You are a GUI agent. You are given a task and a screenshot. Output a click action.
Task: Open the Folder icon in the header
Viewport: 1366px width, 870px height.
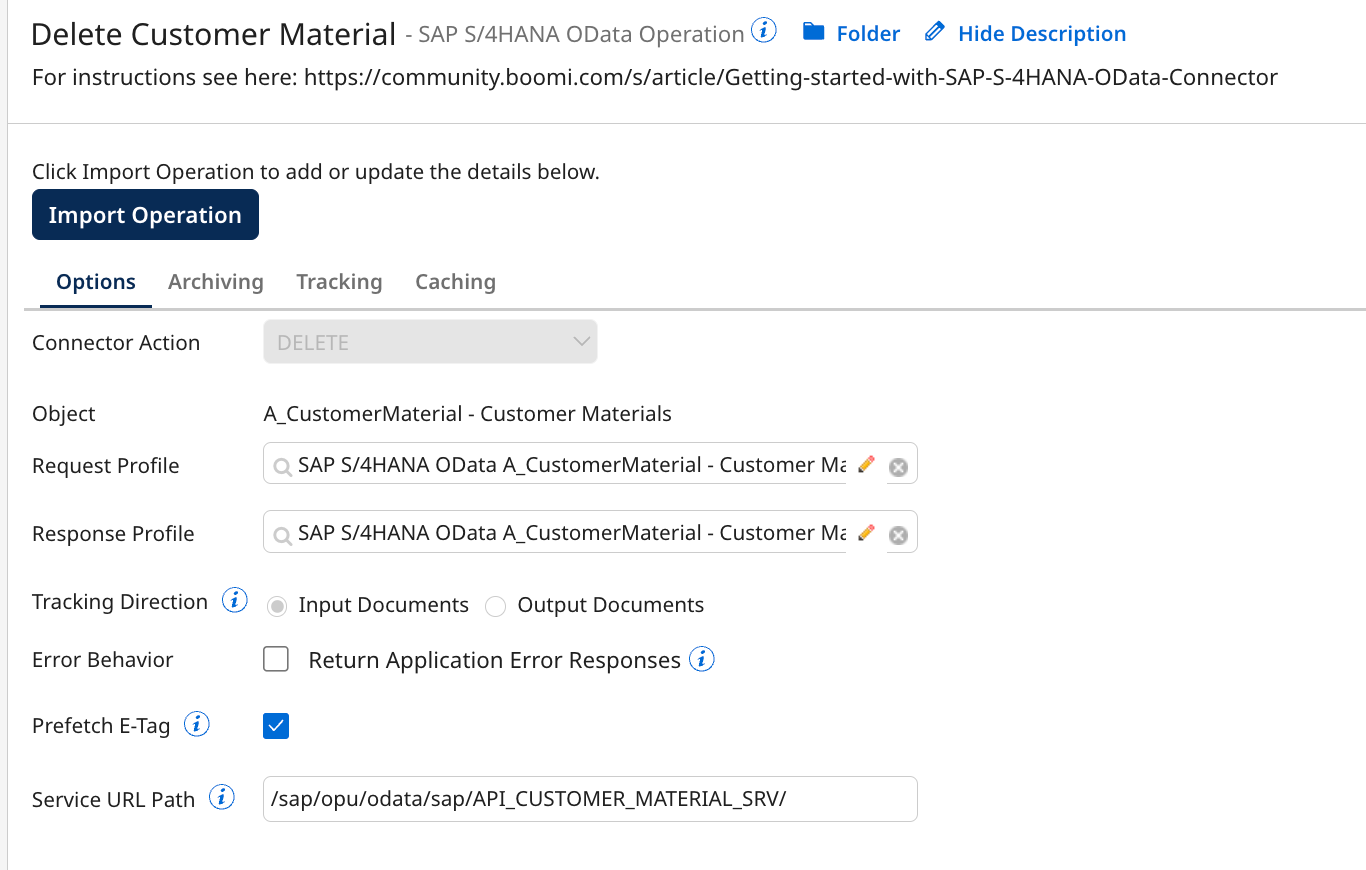814,32
